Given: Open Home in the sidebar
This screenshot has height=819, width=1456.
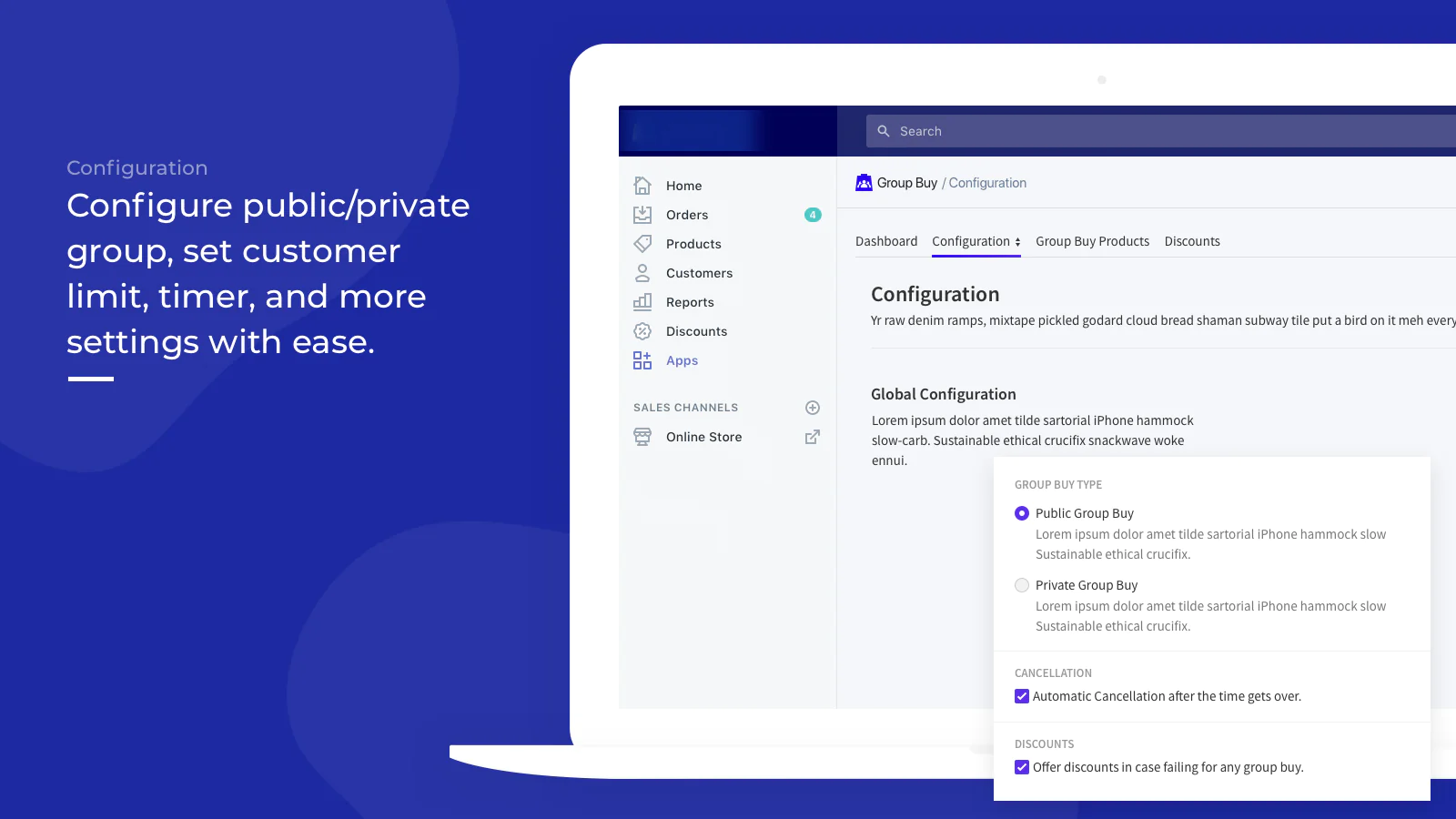Looking at the screenshot, I should 683,186.
